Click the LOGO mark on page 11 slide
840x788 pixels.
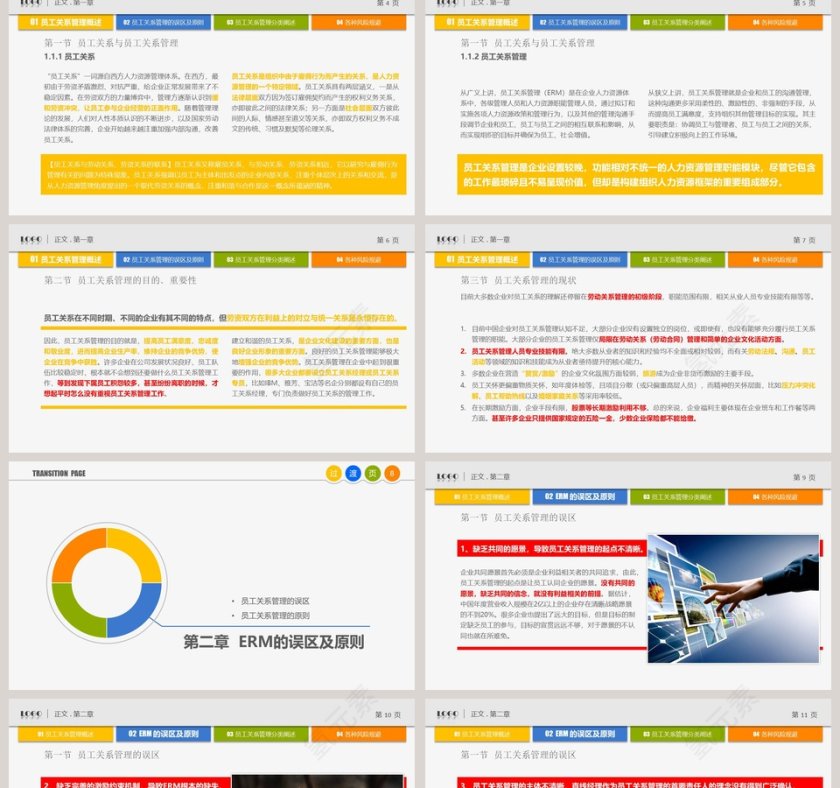click(x=445, y=714)
